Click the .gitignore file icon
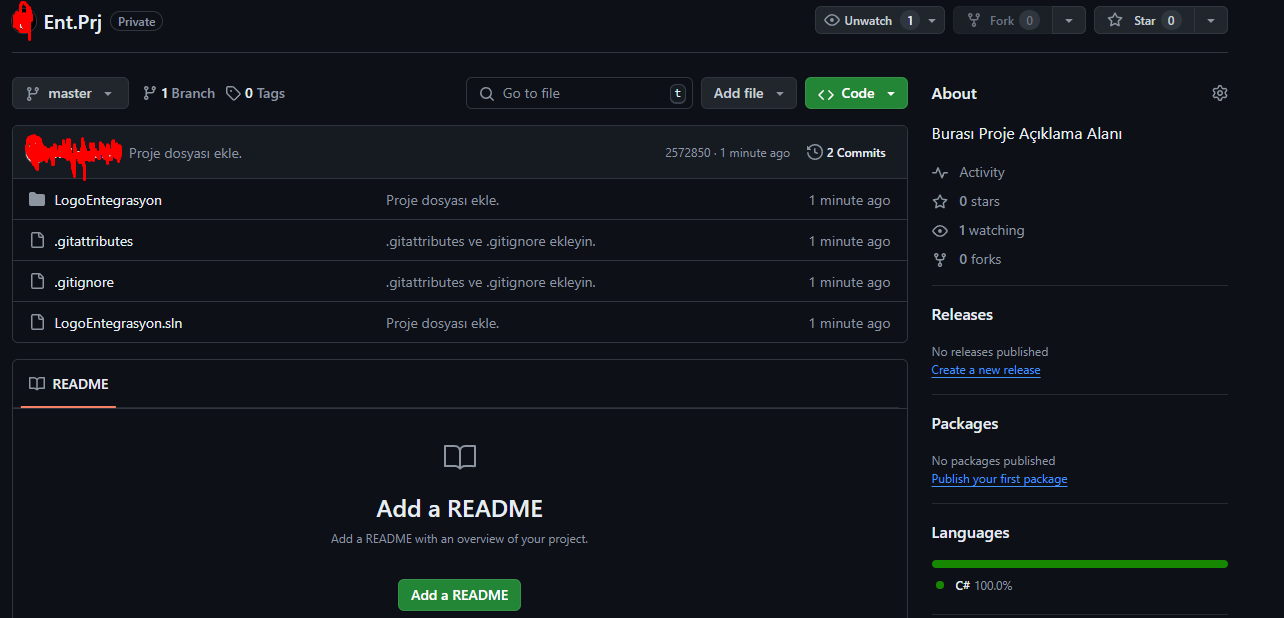This screenshot has width=1284, height=618. click(37, 282)
